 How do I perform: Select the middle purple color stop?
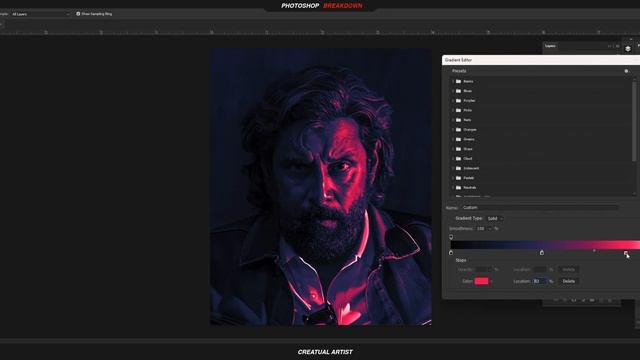pyautogui.click(x=542, y=253)
